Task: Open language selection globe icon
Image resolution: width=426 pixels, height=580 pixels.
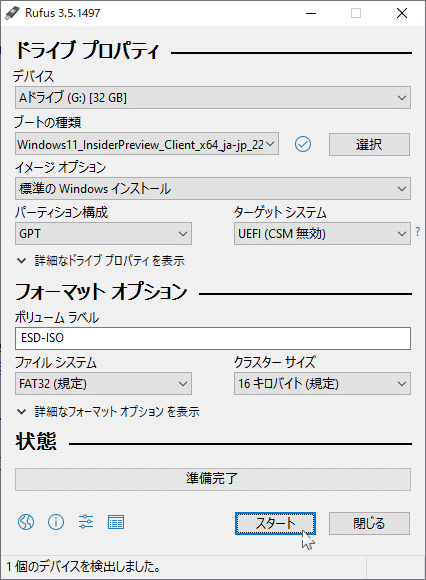Action: [26, 522]
